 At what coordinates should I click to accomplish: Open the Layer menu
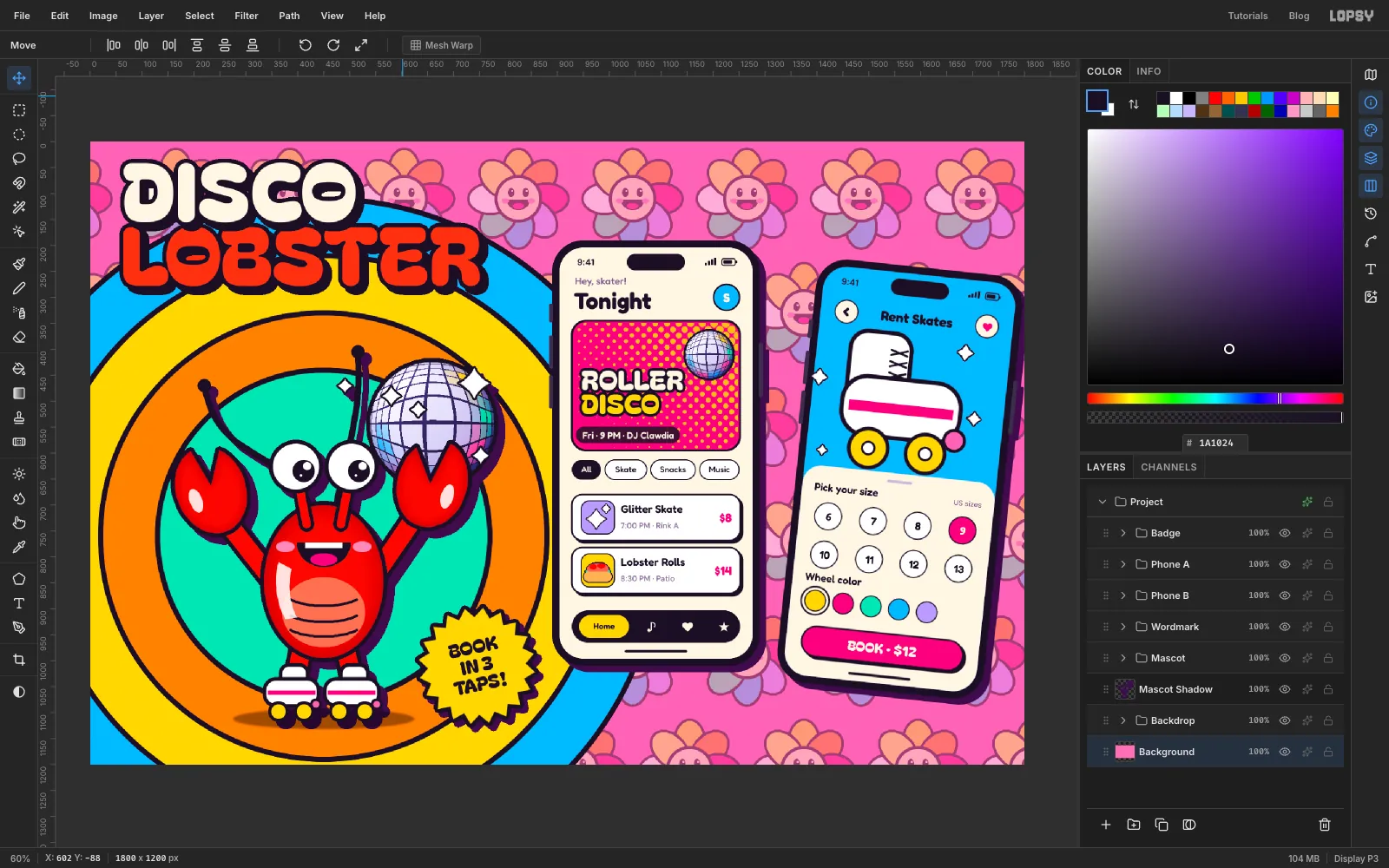(151, 16)
